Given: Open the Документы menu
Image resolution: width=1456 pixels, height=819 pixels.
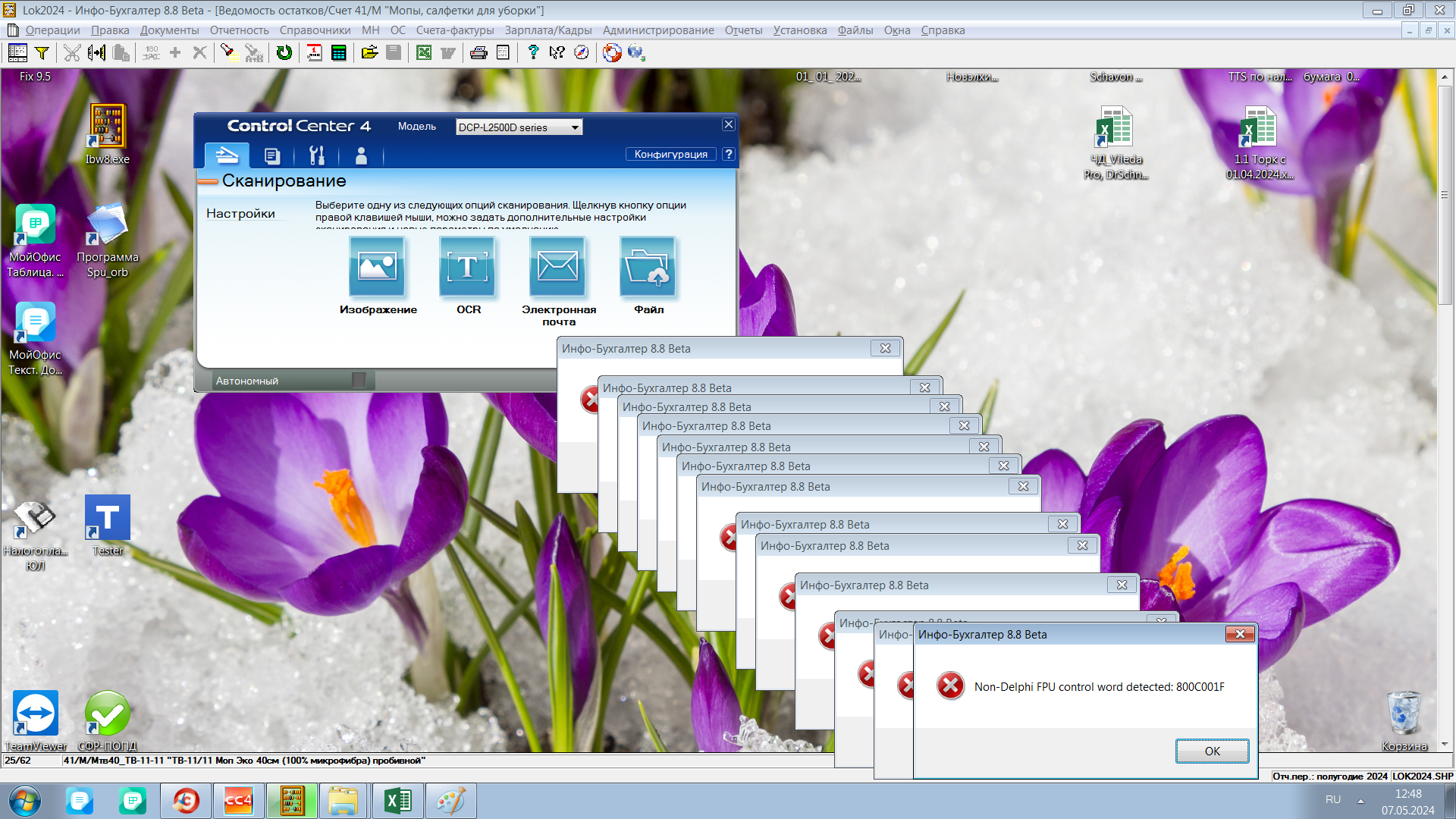Looking at the screenshot, I should [169, 30].
